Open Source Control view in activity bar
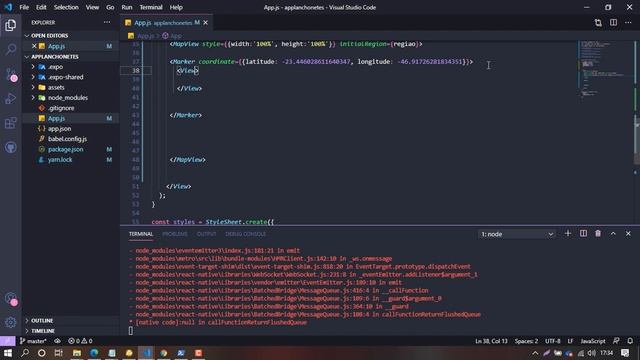Viewport: 640px width, 360px height. click(11, 74)
